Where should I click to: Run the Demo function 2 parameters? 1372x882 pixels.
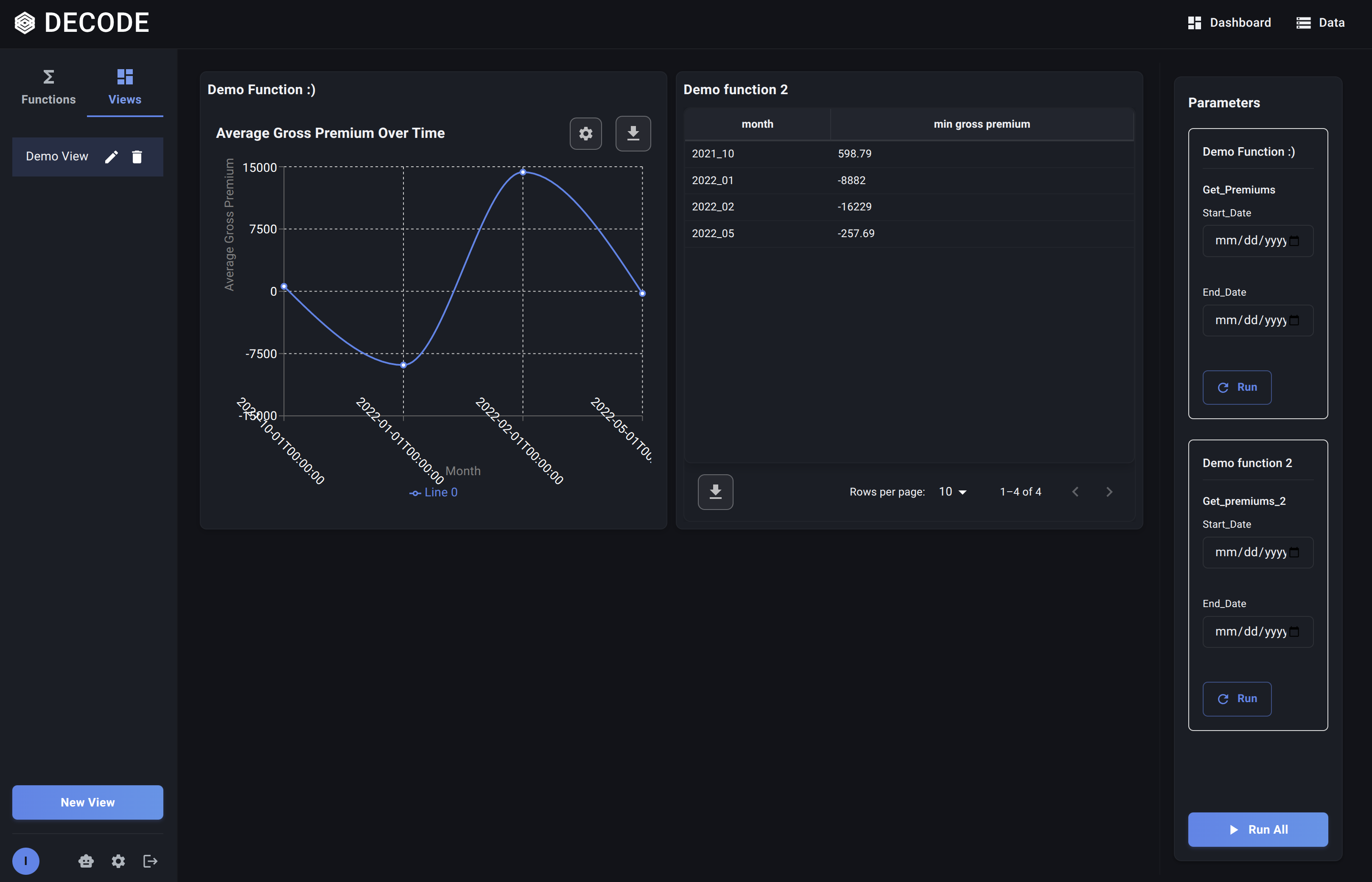(1237, 699)
